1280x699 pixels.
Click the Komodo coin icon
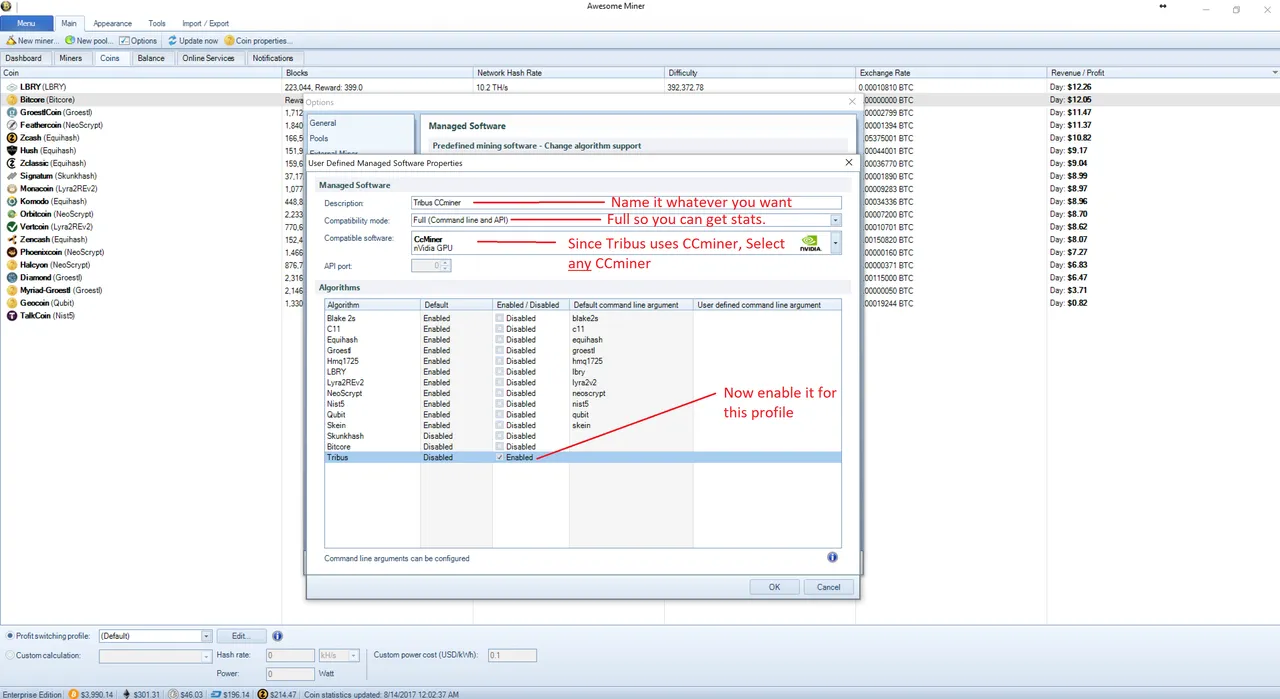tap(12, 201)
